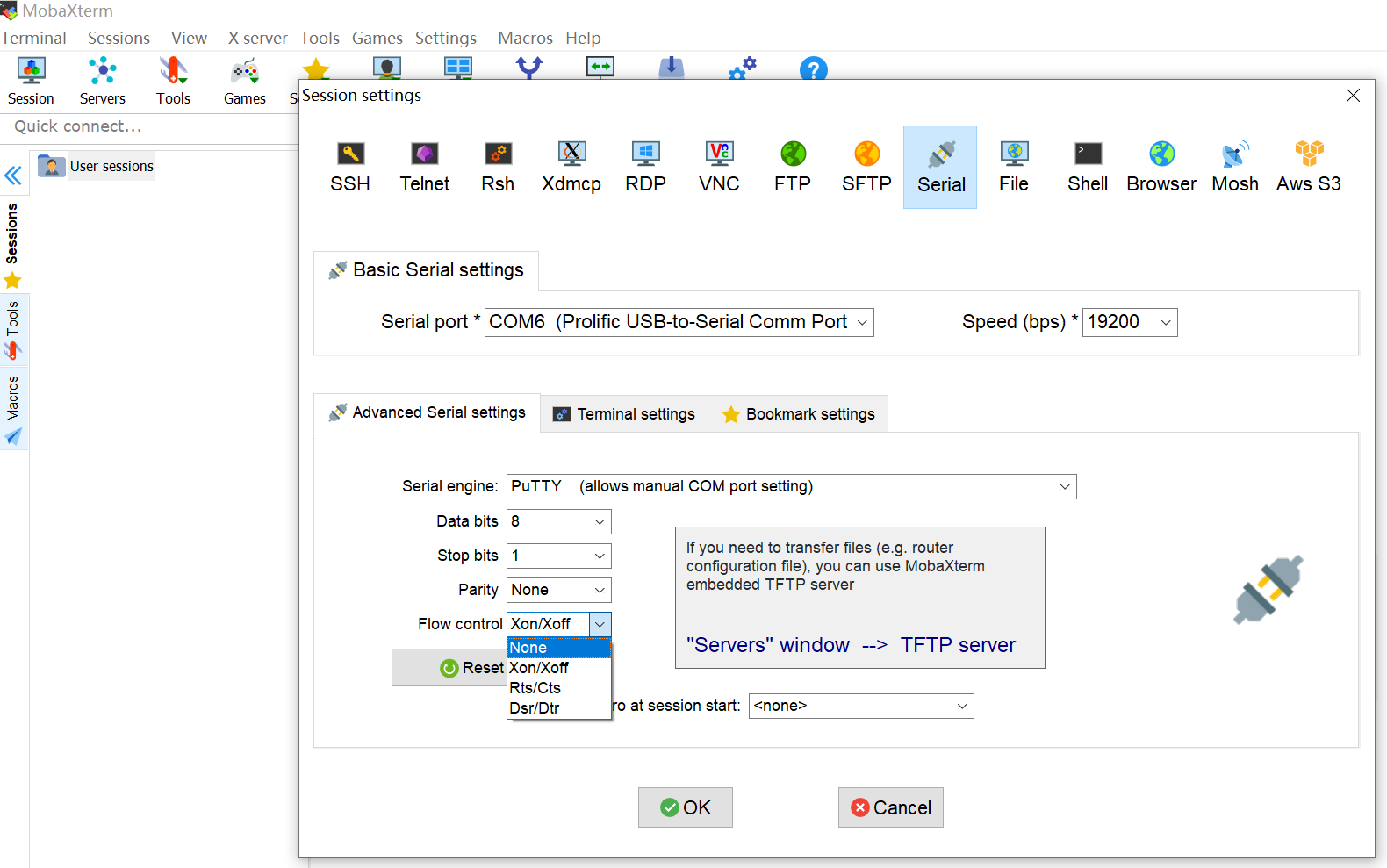
Task: Select the Telnet session type
Action: pyautogui.click(x=425, y=167)
